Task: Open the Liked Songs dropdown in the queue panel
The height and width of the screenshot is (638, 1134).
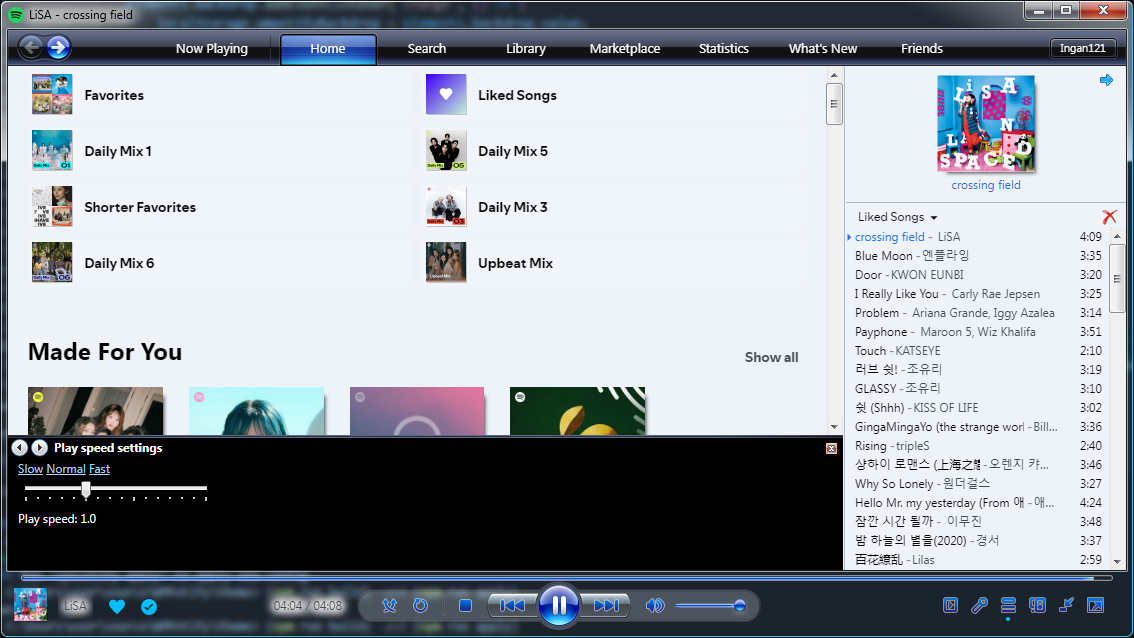Action: (897, 217)
